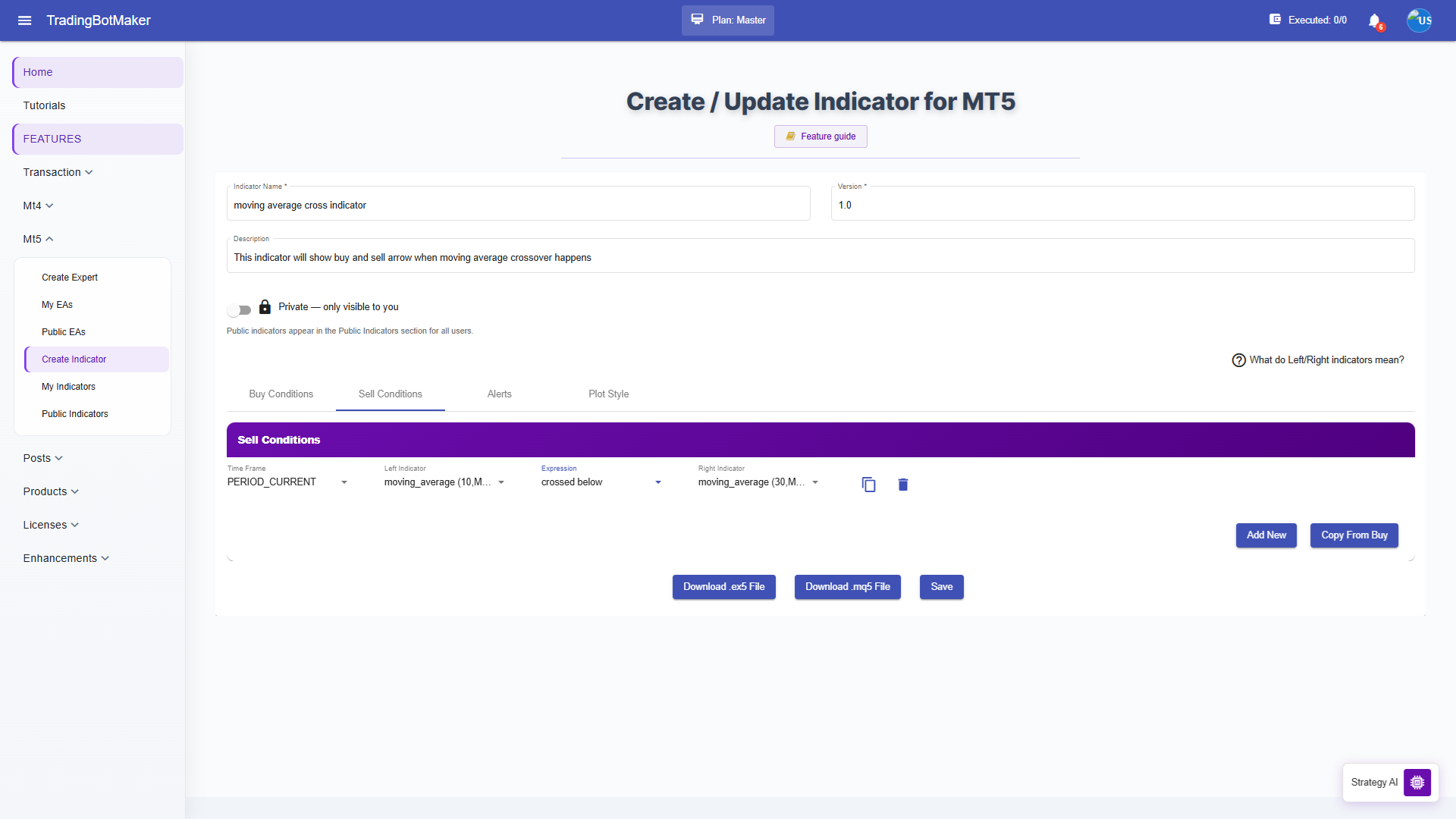This screenshot has width=1456, height=819.
Task: Click the lock icon beside Private
Action: [265, 307]
